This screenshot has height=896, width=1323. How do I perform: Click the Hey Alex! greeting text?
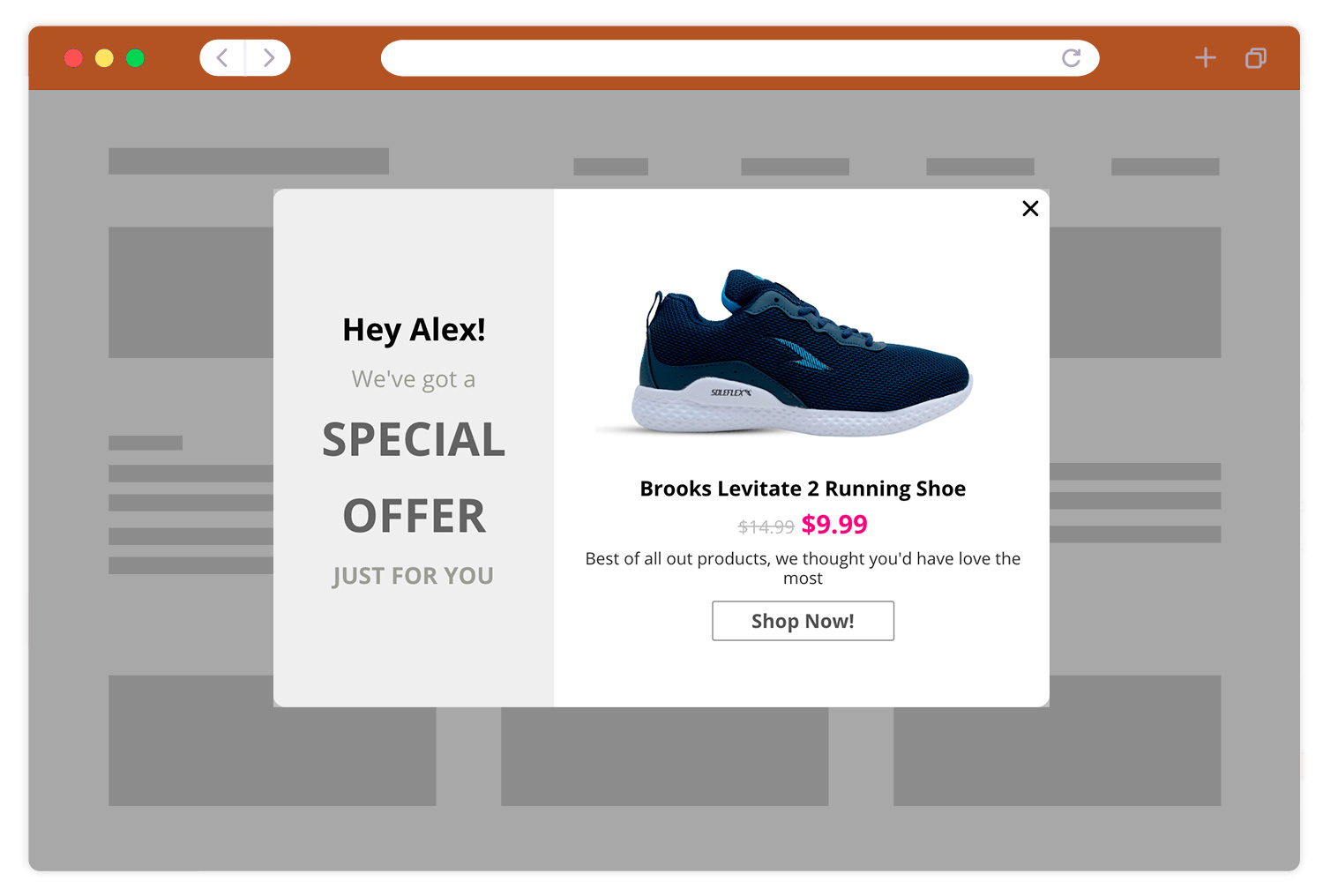click(414, 330)
